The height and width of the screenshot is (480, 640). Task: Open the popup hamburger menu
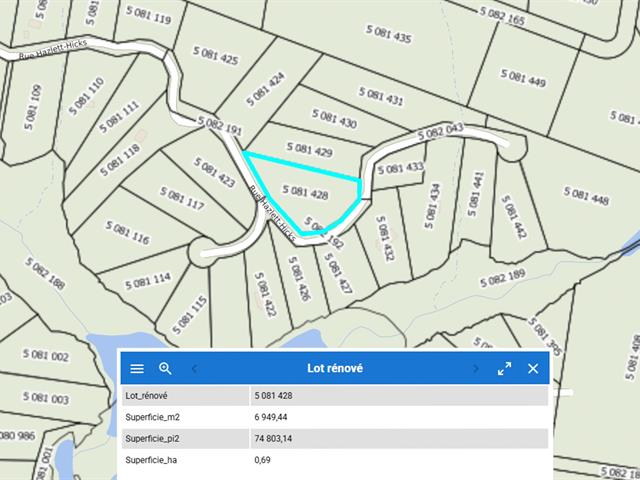point(137,368)
